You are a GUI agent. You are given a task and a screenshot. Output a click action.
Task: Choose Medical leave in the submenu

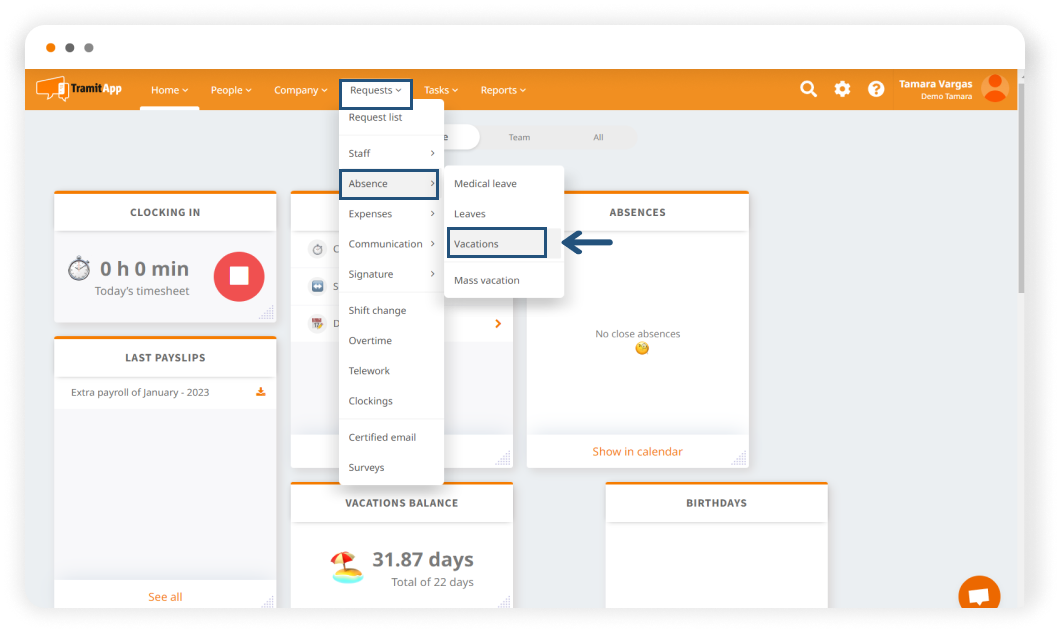click(x=485, y=184)
